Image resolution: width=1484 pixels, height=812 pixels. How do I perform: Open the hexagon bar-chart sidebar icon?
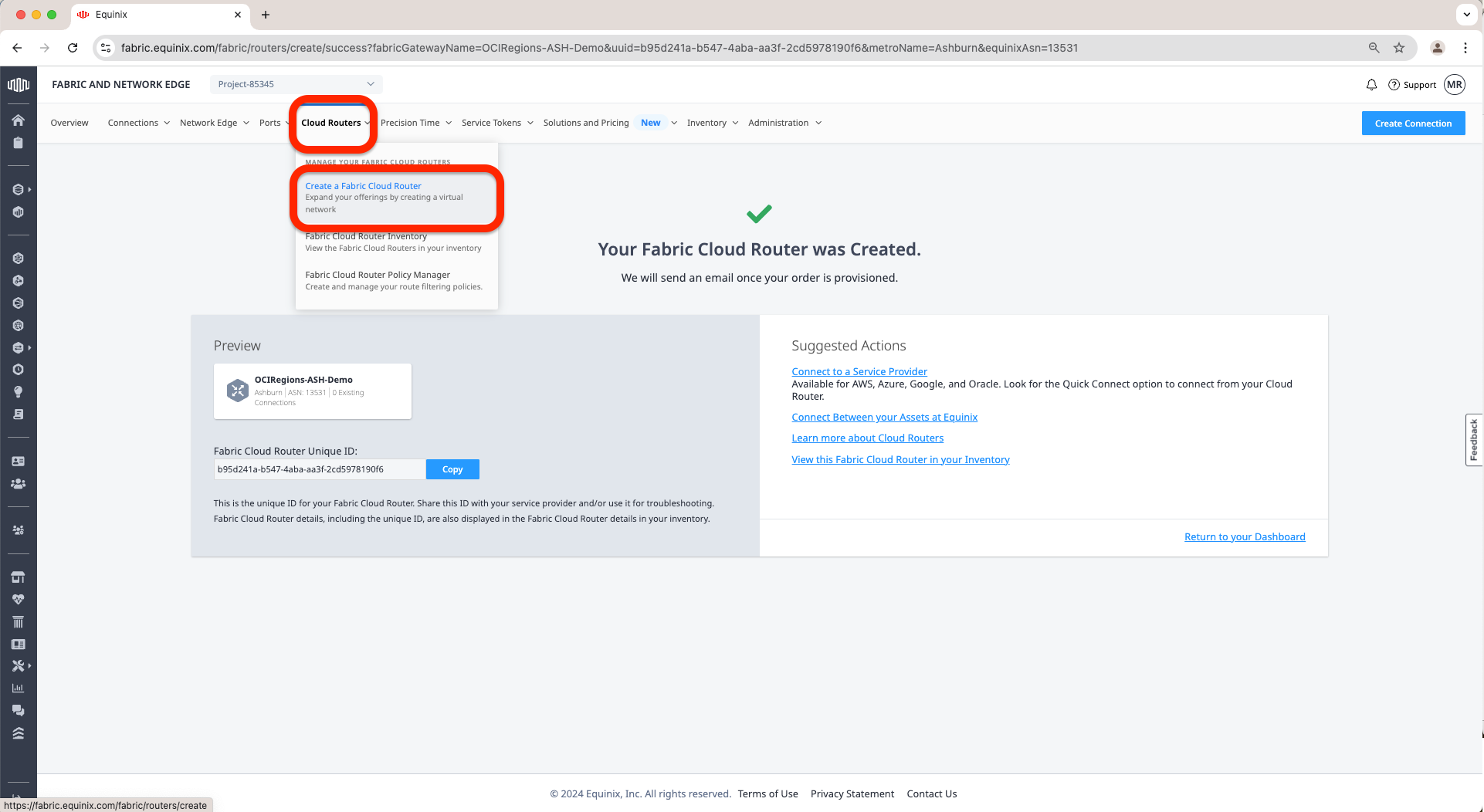19,212
